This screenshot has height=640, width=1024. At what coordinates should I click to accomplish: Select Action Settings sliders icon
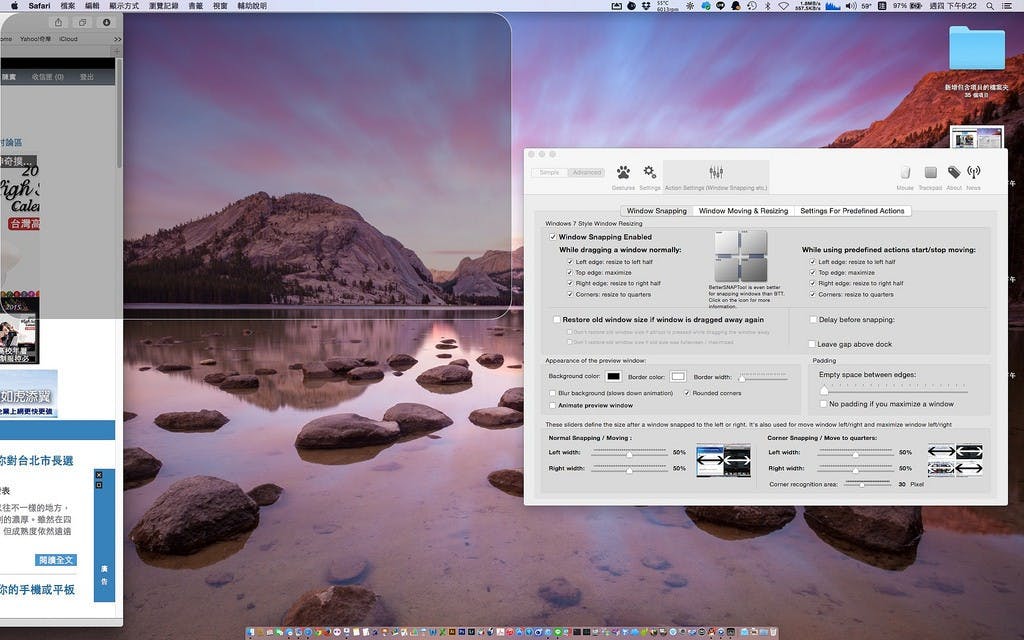click(x=716, y=172)
